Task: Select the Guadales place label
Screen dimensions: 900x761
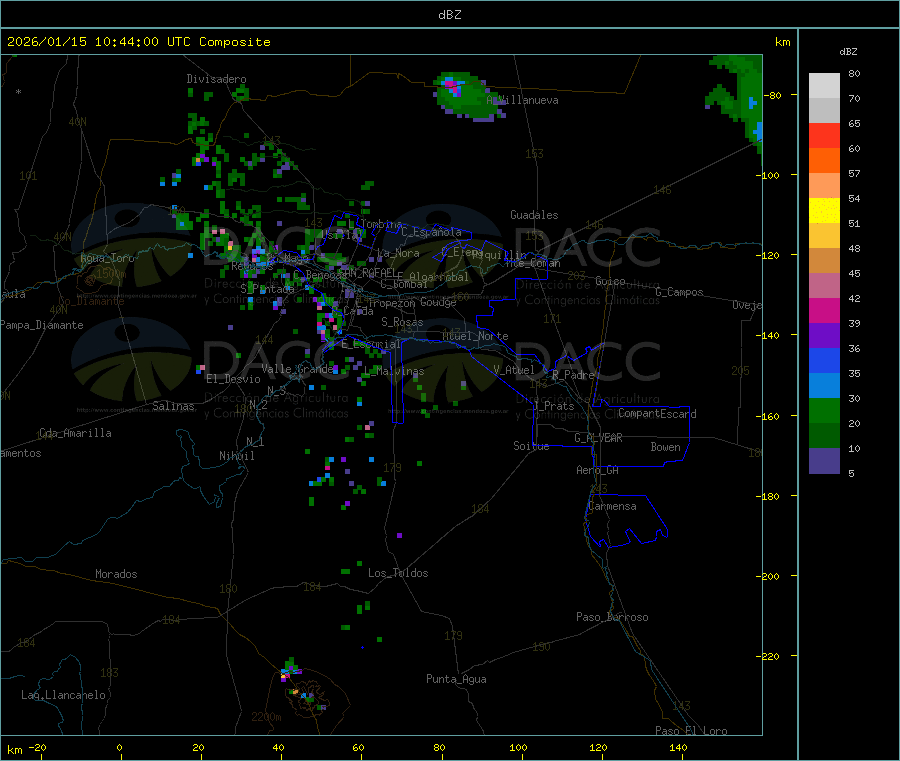Action: [534, 215]
